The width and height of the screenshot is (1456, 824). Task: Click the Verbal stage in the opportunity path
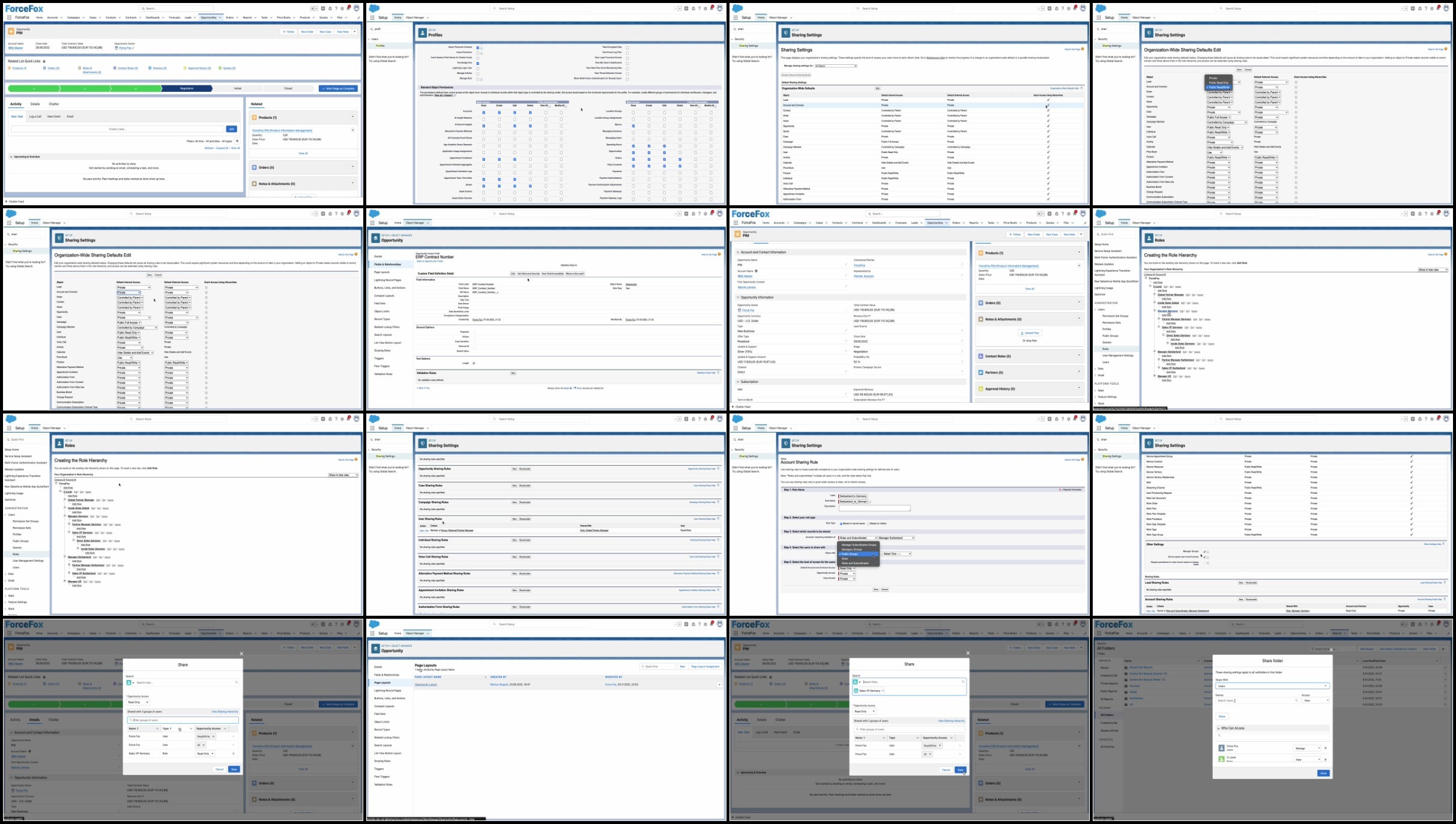(x=237, y=88)
